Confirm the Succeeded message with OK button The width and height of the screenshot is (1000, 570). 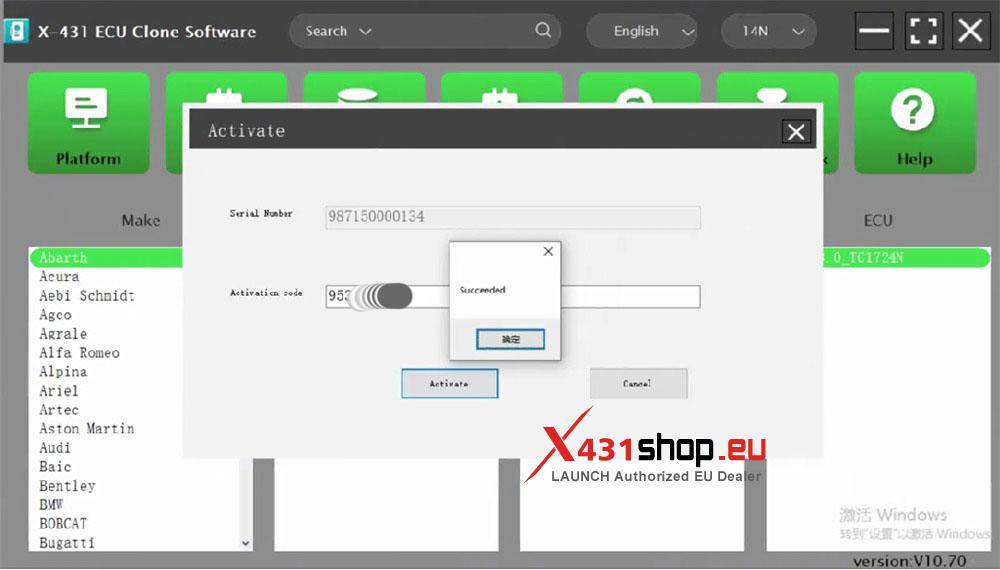pyautogui.click(x=510, y=339)
